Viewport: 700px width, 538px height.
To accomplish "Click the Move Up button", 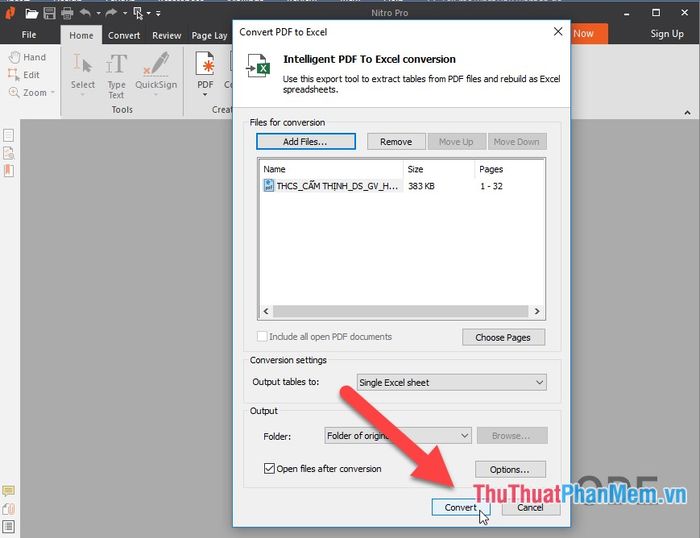I will point(456,142).
